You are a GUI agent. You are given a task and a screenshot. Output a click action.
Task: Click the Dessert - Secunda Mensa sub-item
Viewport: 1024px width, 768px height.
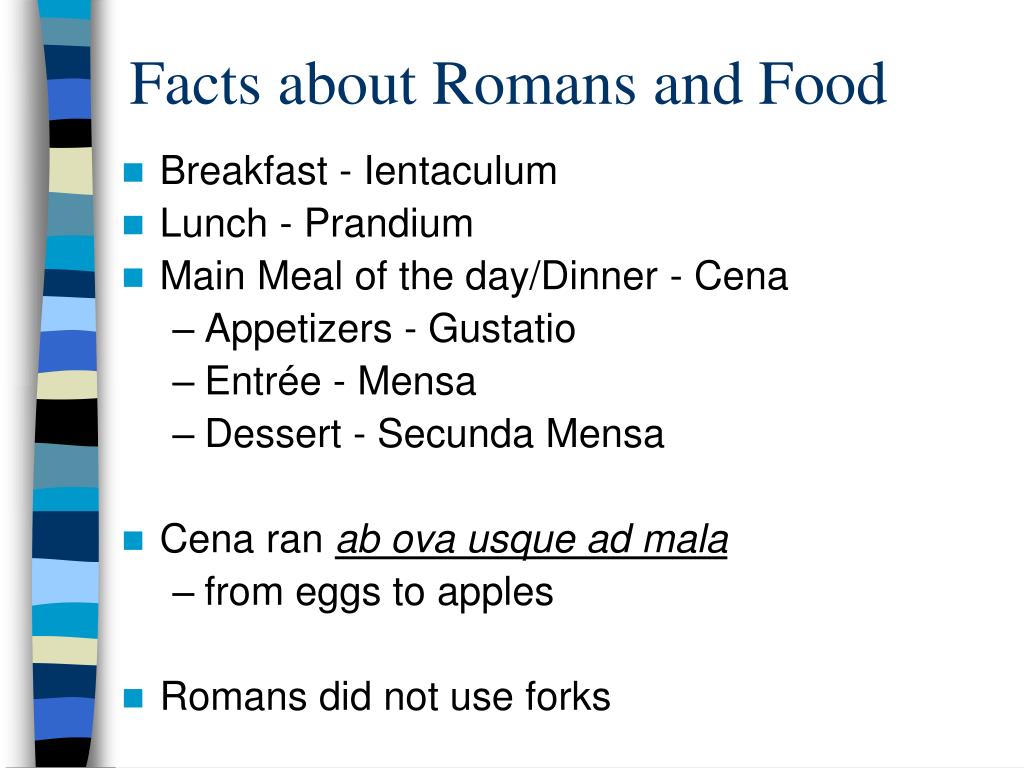[x=419, y=434]
